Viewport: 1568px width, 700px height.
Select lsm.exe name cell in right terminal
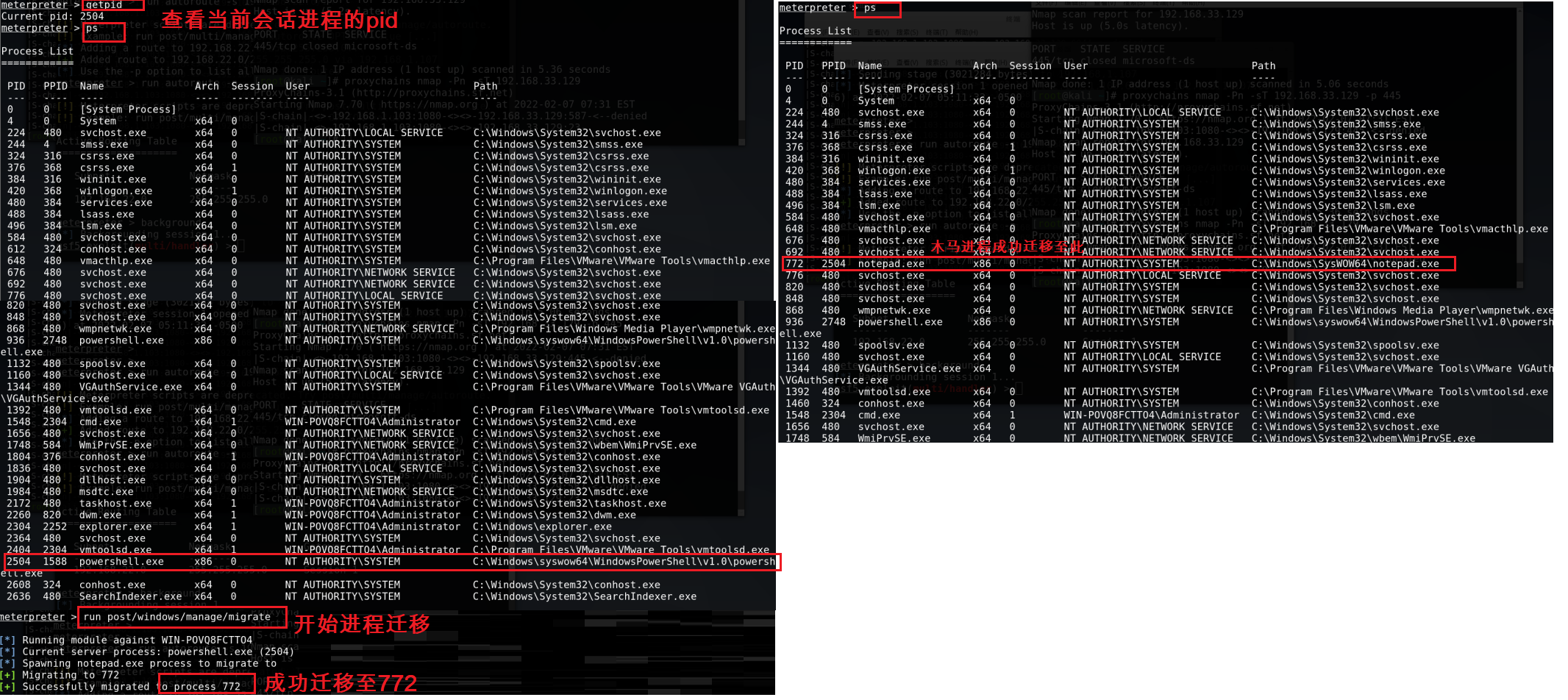879,206
